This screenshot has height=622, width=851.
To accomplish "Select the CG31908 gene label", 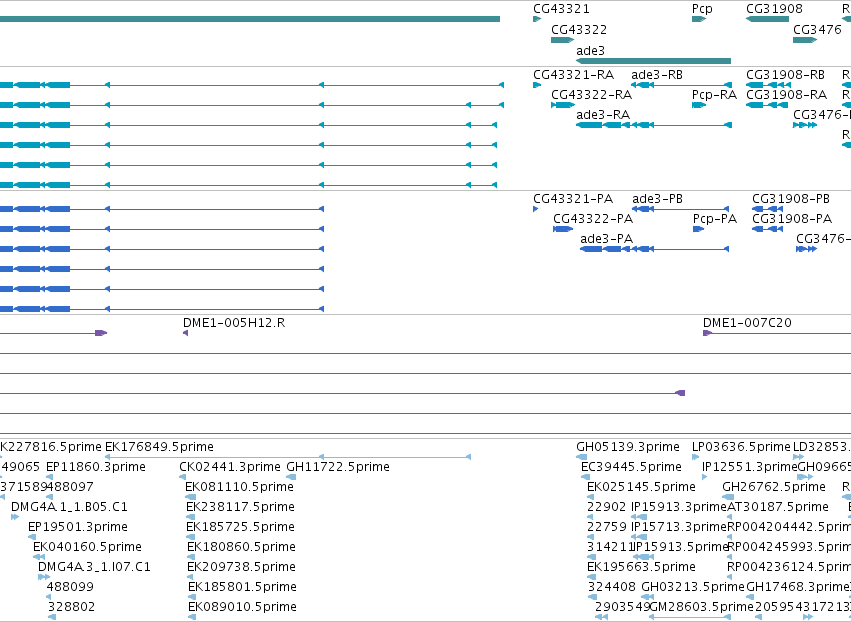I will pyautogui.click(x=774, y=9).
